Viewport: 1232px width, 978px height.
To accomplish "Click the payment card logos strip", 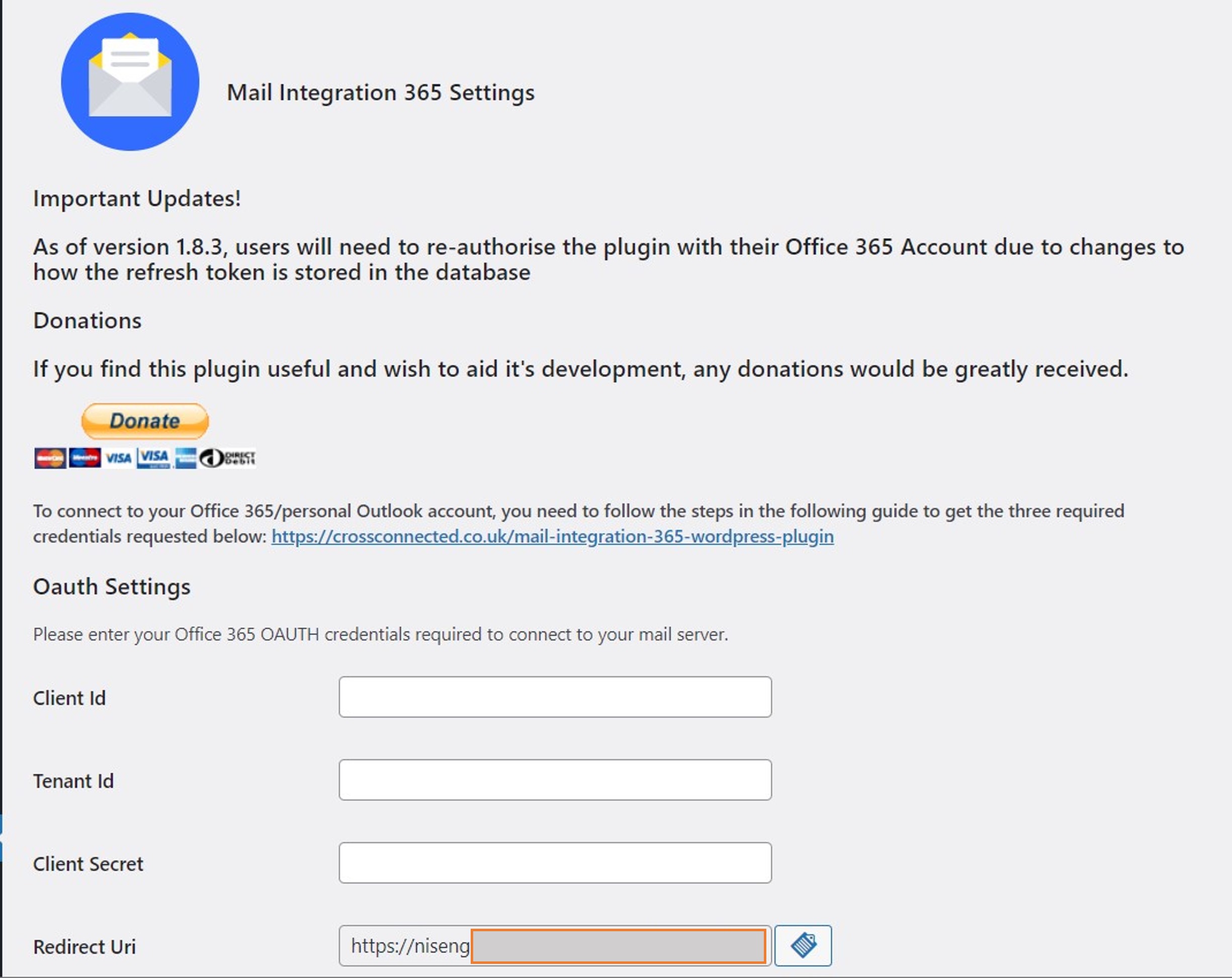I will coord(145,458).
